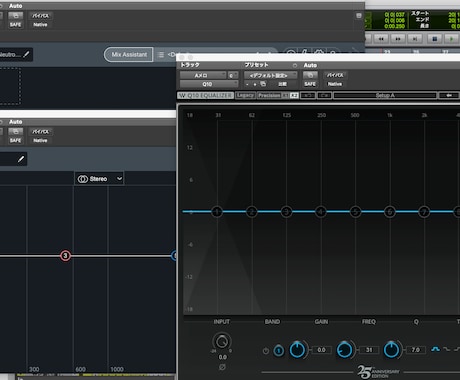460x380 pixels.
Task: Switch Q10 to Legacy mode
Action: 246,95
